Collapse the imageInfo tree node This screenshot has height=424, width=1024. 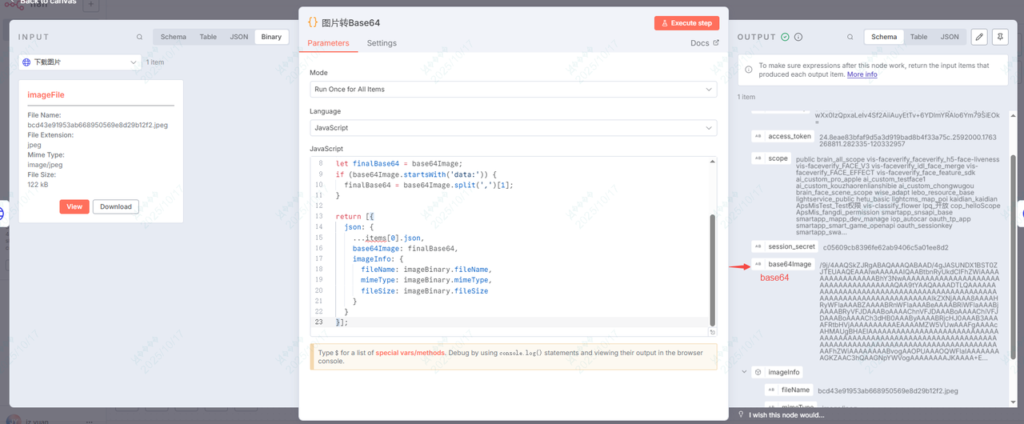742,372
